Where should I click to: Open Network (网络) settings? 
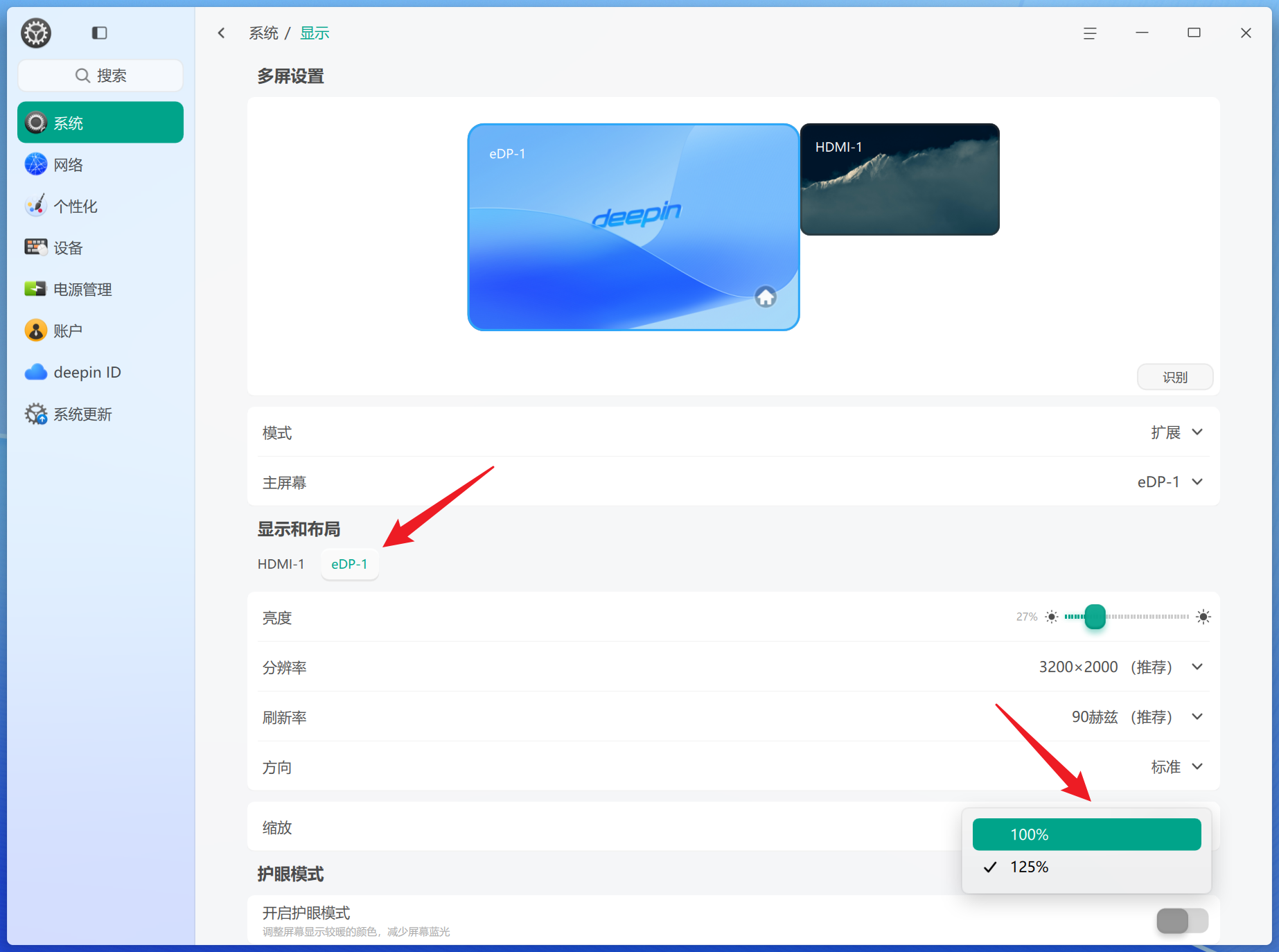[100, 164]
